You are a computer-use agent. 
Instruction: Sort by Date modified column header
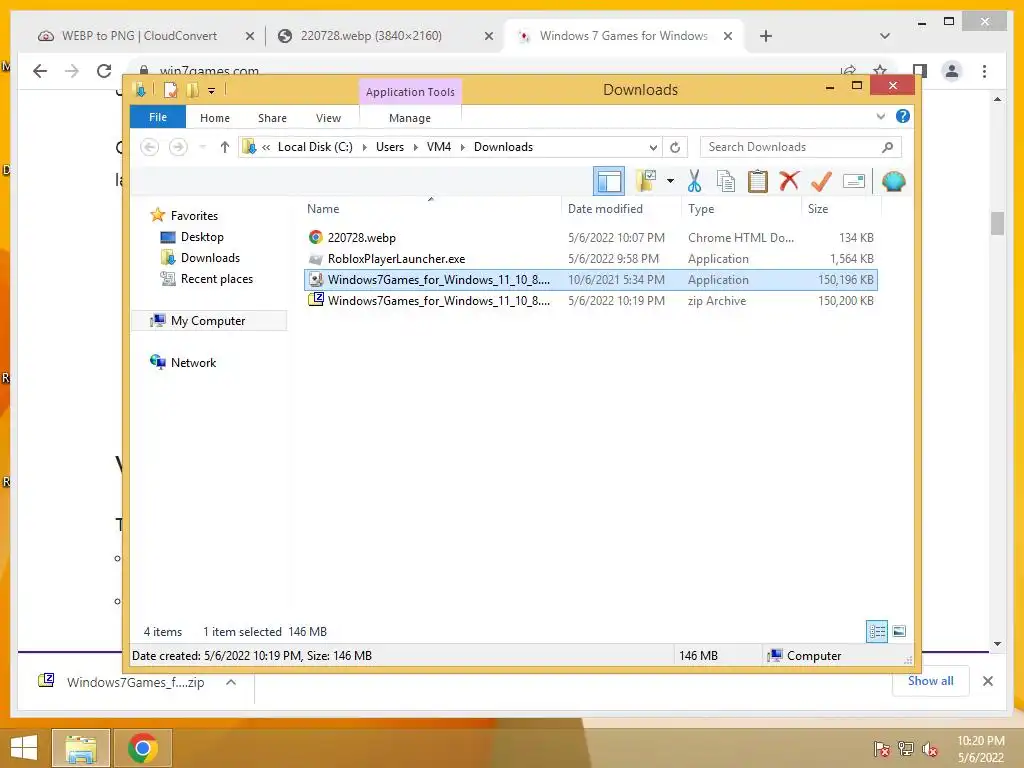[x=620, y=209]
